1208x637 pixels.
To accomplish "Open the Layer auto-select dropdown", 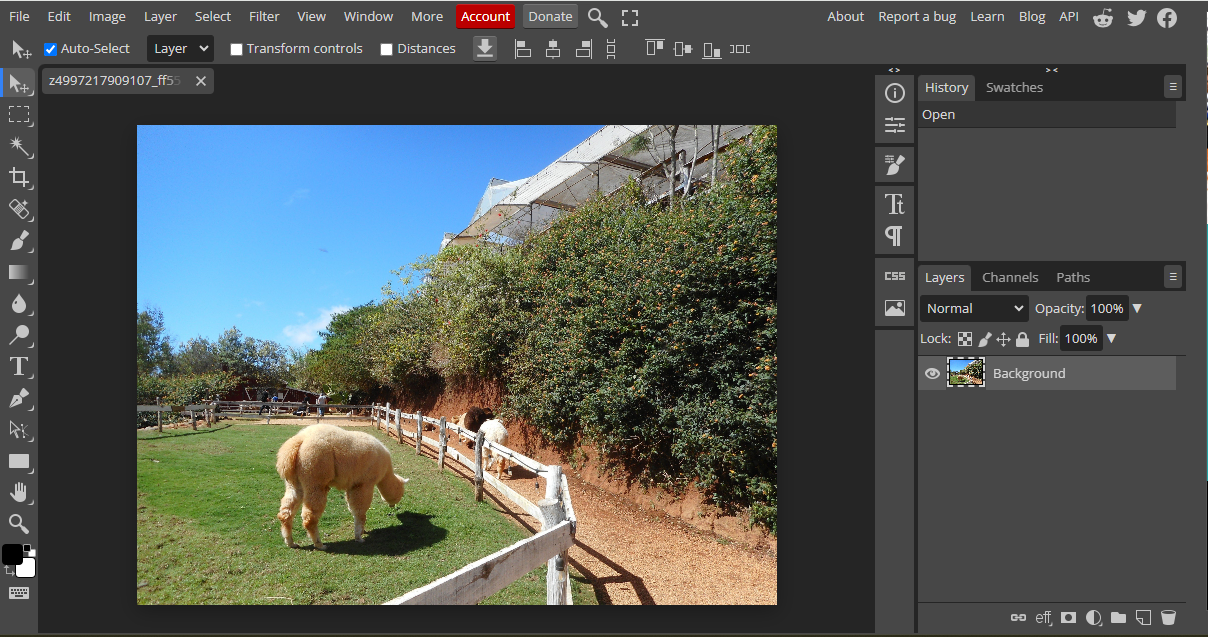I will pos(180,48).
